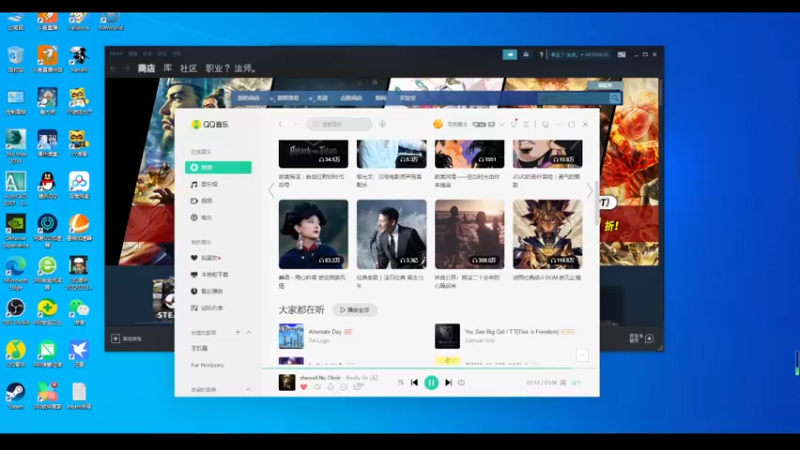The width and height of the screenshot is (800, 450).
Task: Open the skin (shirt) icon in QQ Music title bar
Action: click(x=514, y=124)
